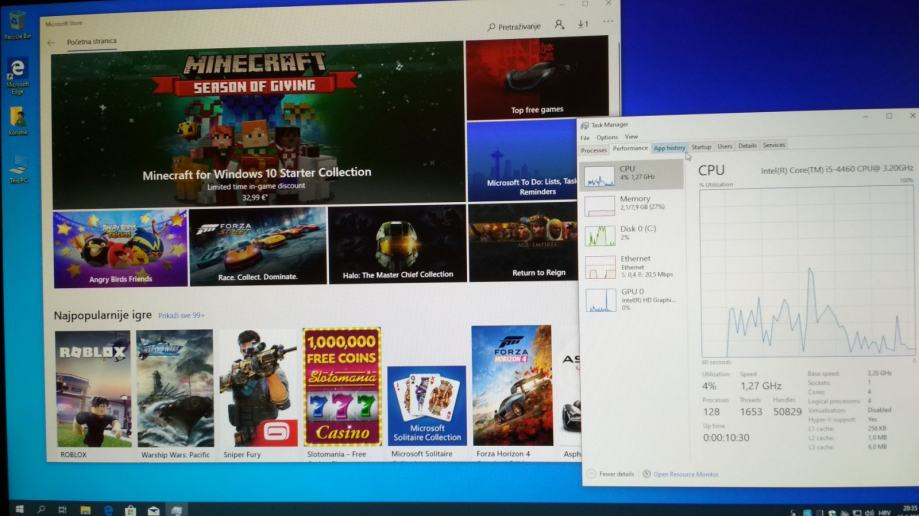The image size is (919, 516).
Task: Click the 128 processes value
Action: pos(711,412)
